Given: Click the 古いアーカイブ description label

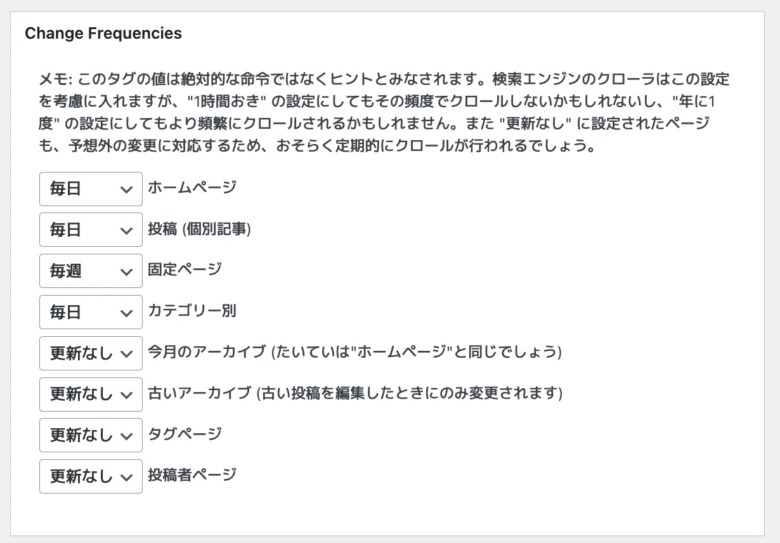Looking at the screenshot, I should [x=355, y=393].
